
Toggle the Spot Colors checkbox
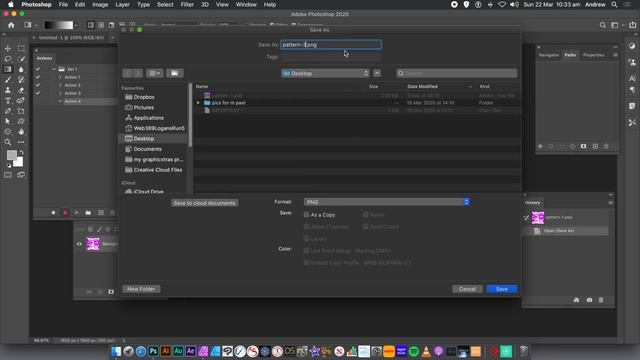[x=366, y=227]
